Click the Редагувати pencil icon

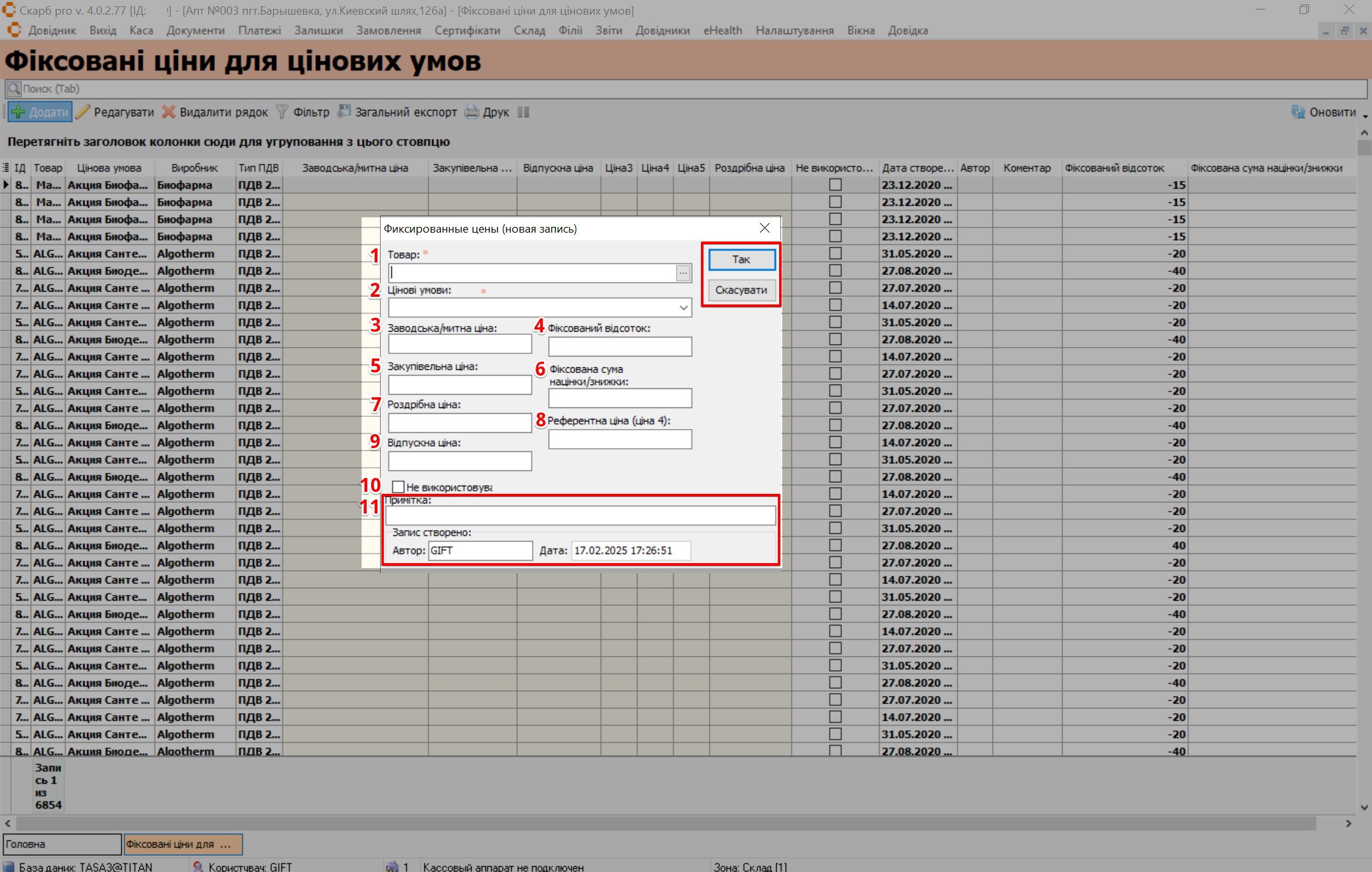(x=83, y=112)
